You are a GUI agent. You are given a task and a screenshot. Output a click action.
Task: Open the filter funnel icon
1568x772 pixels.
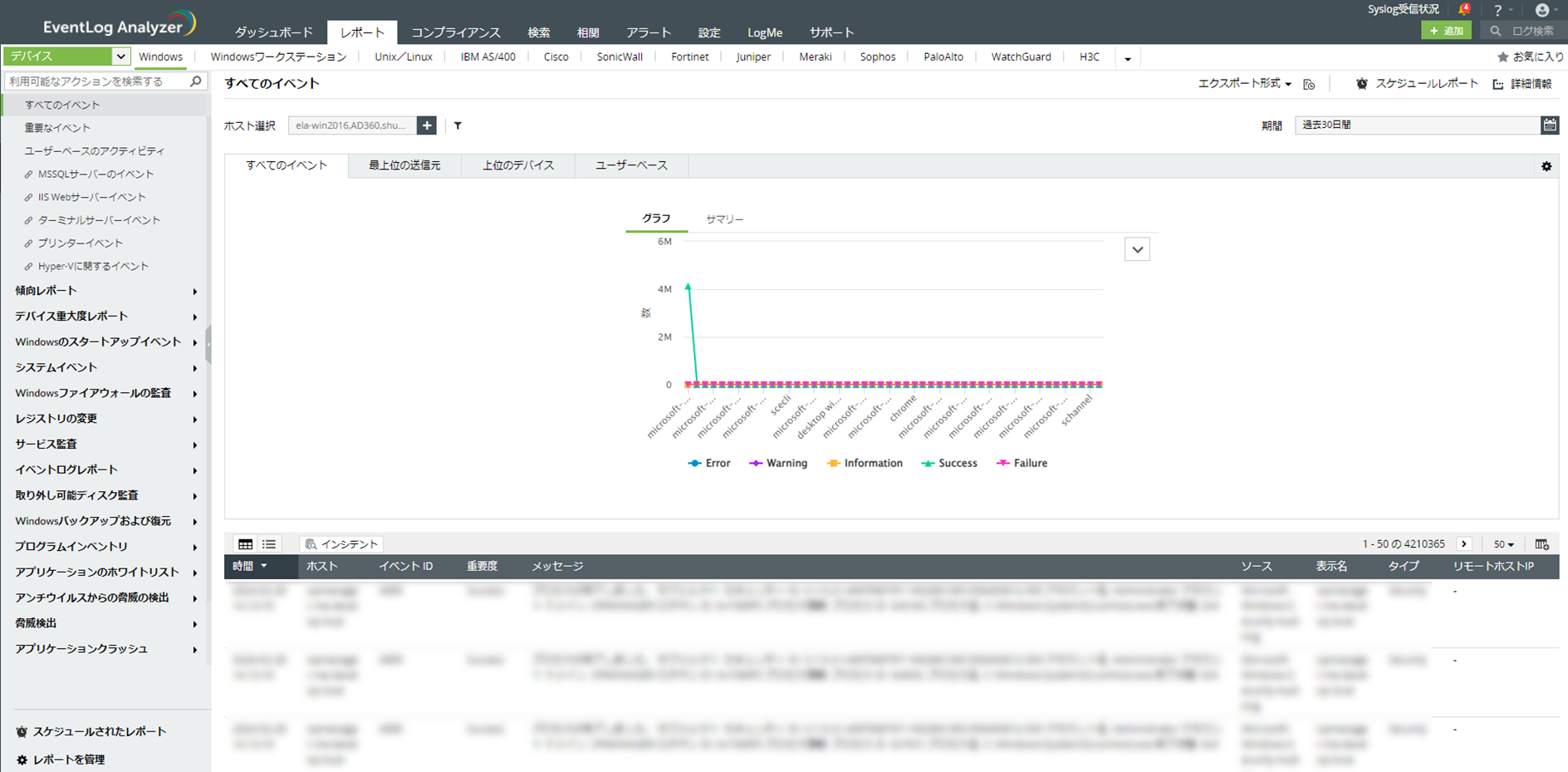click(458, 125)
